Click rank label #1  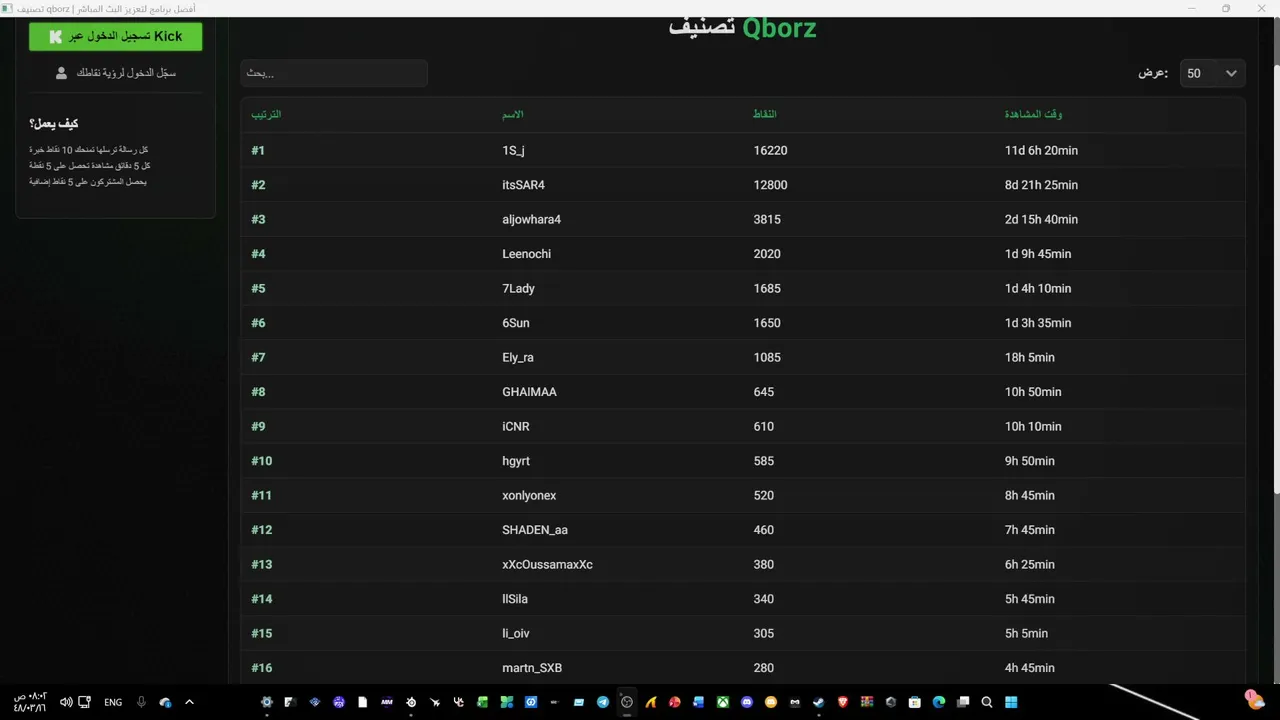point(258,150)
